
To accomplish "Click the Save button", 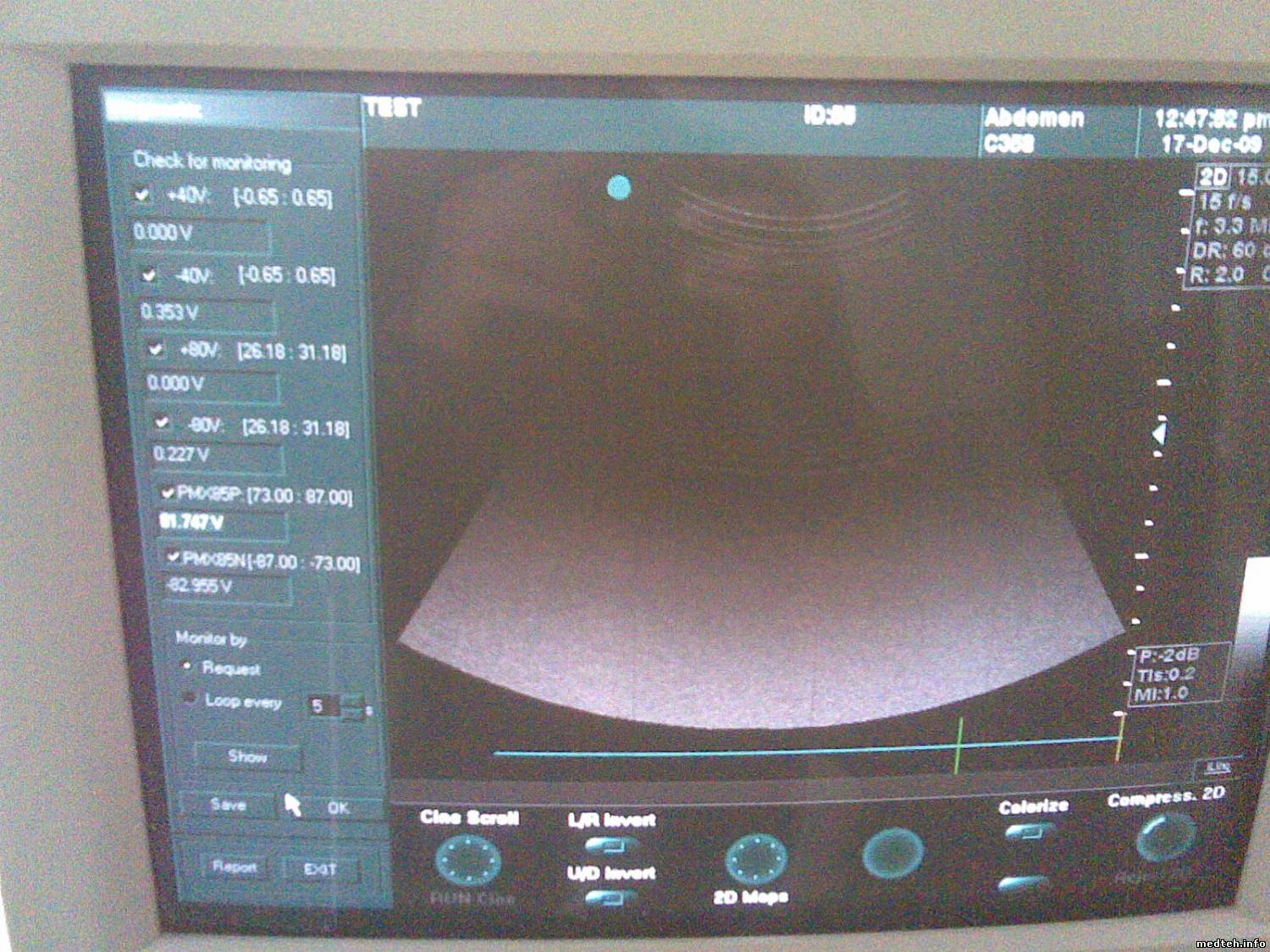I will [x=228, y=804].
